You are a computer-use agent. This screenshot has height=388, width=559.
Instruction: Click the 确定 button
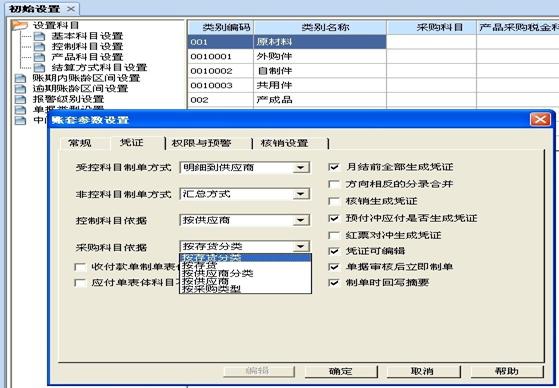click(x=341, y=371)
